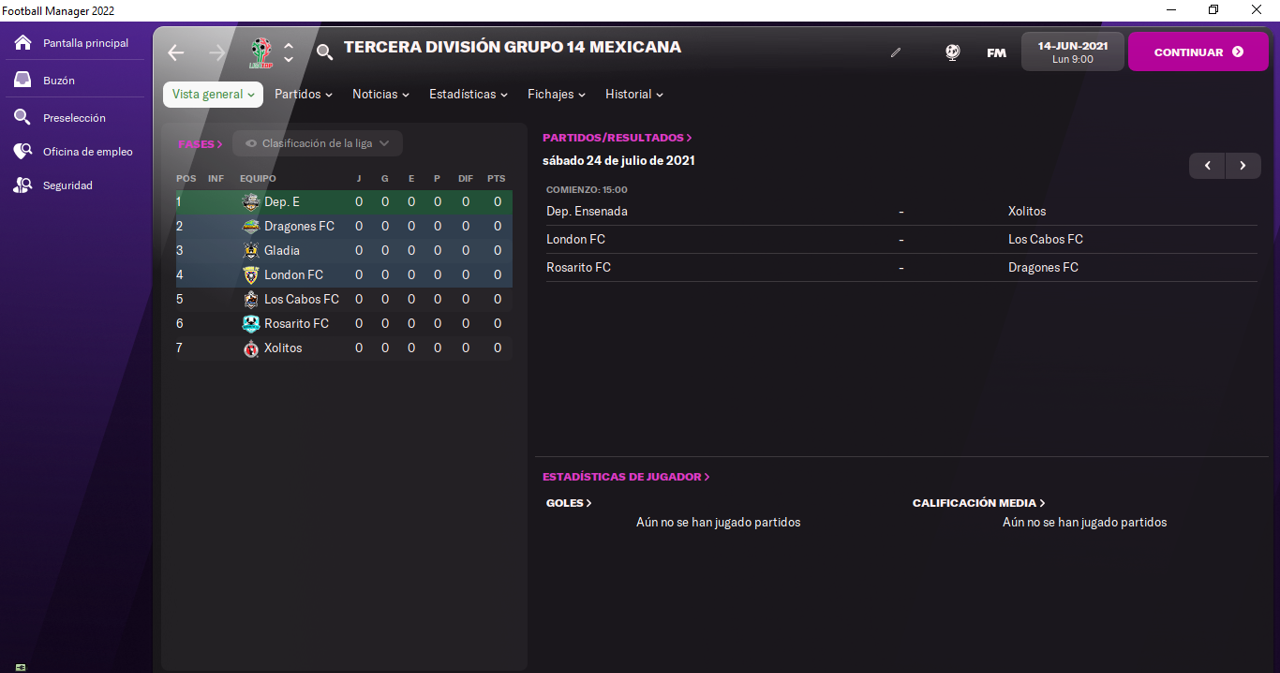The height and width of the screenshot is (673, 1280).
Task: Open the Estadísticas dropdown menu
Action: [x=468, y=94]
